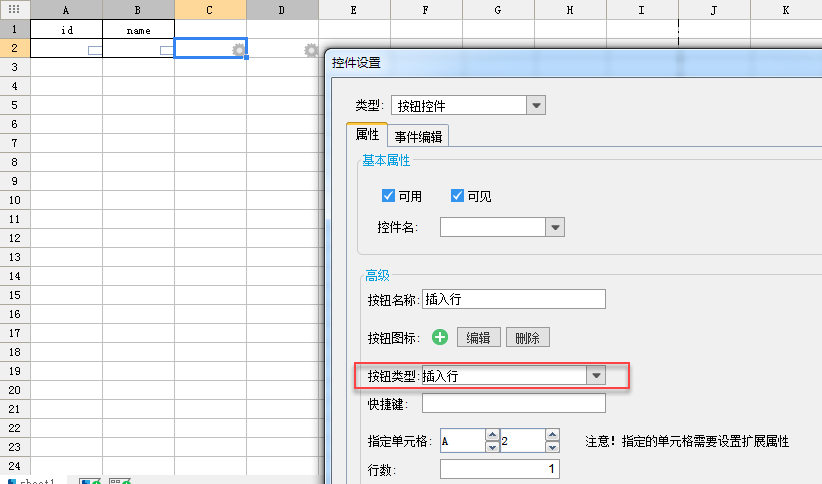Select column G header
The image size is (822, 484).
click(x=498, y=9)
